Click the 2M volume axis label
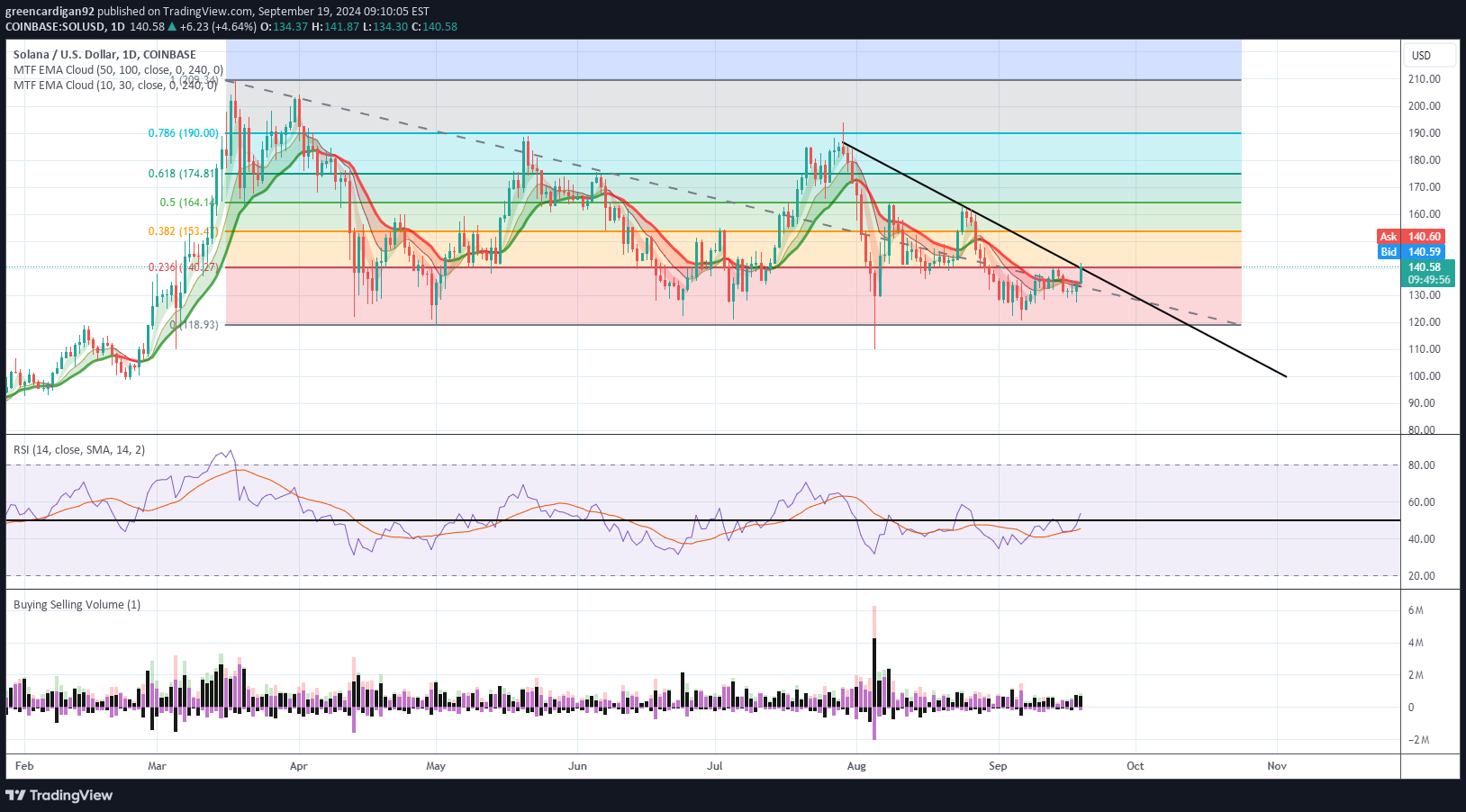This screenshot has height=812, width=1466. tap(1416, 675)
